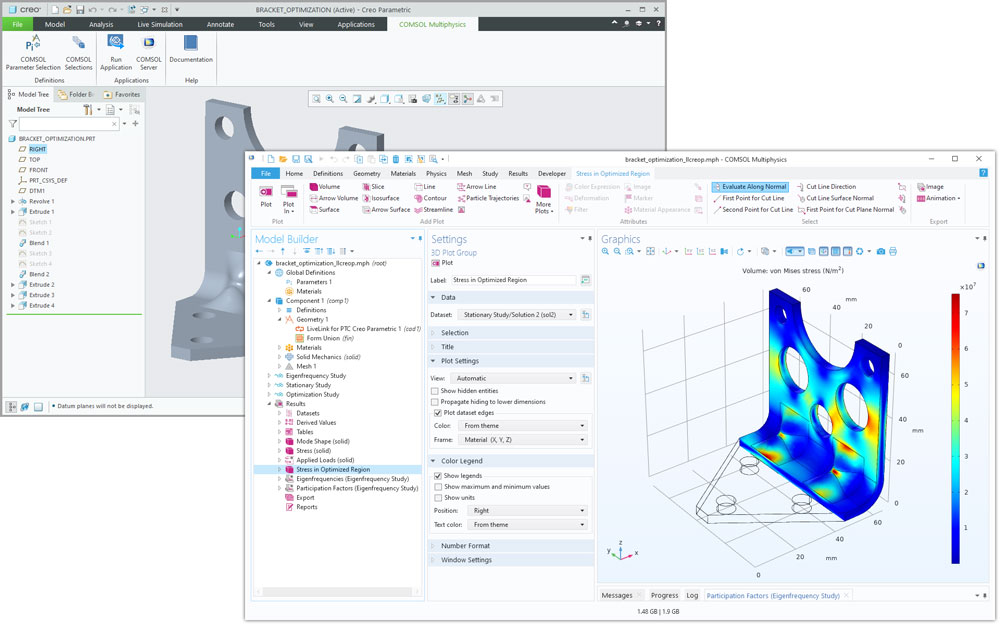Click Evaluate Along Normal button
Viewport: 1000px width, 625px height.
click(x=750, y=187)
